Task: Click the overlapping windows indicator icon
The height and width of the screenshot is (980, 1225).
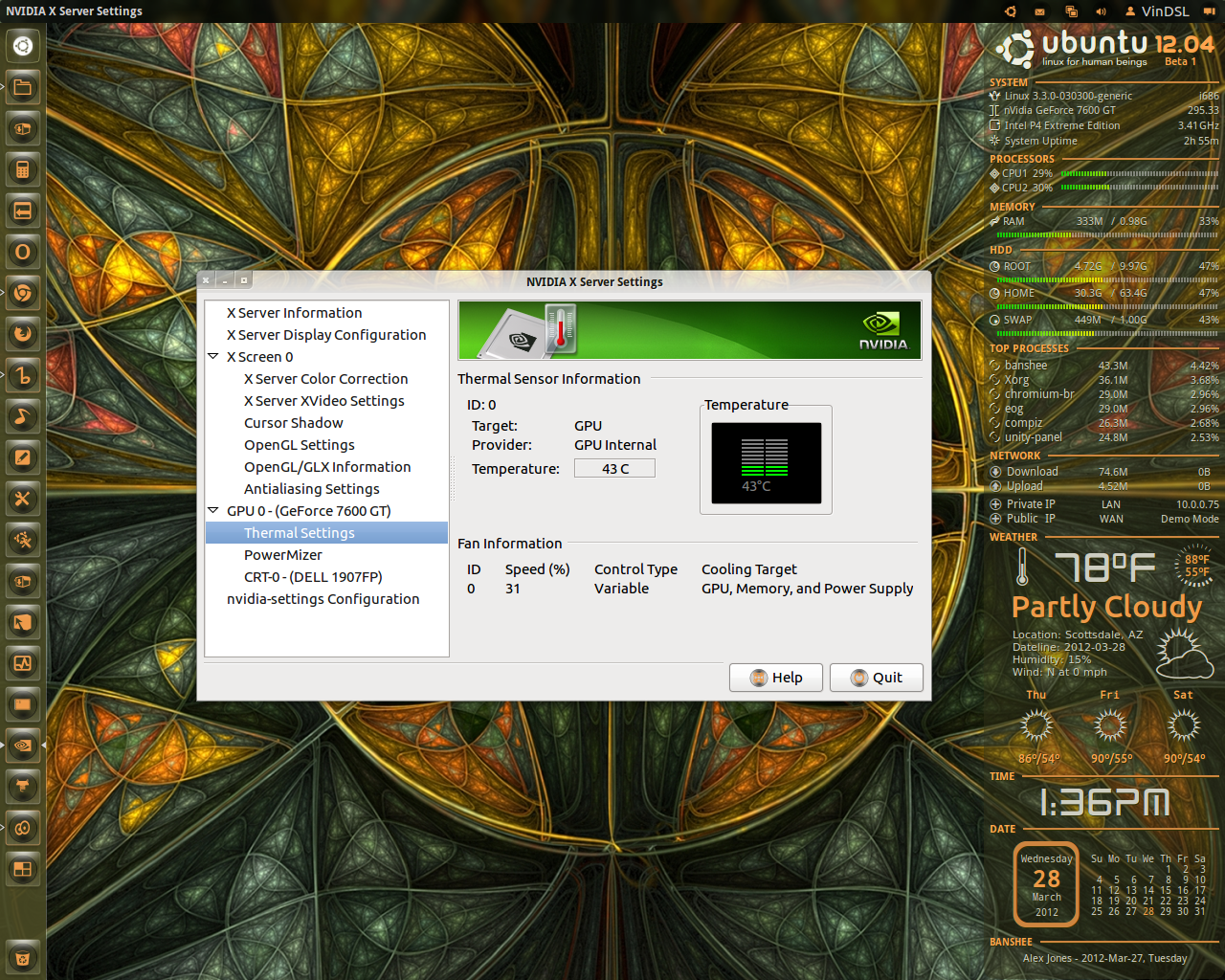Action: [x=1071, y=11]
